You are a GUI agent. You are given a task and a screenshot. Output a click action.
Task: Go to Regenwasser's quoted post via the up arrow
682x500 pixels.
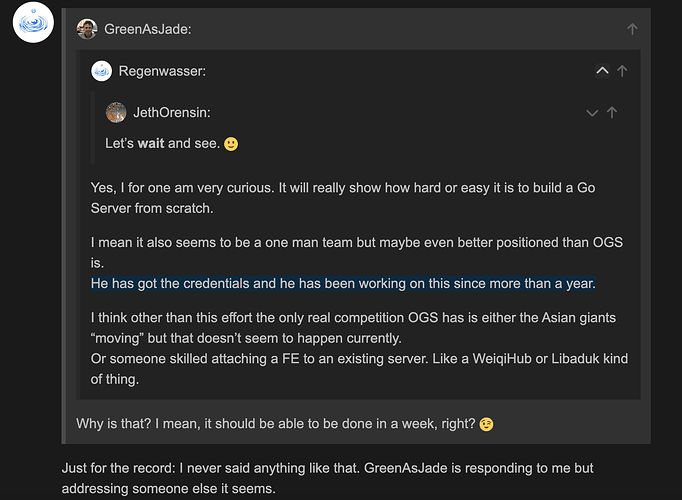(x=622, y=71)
